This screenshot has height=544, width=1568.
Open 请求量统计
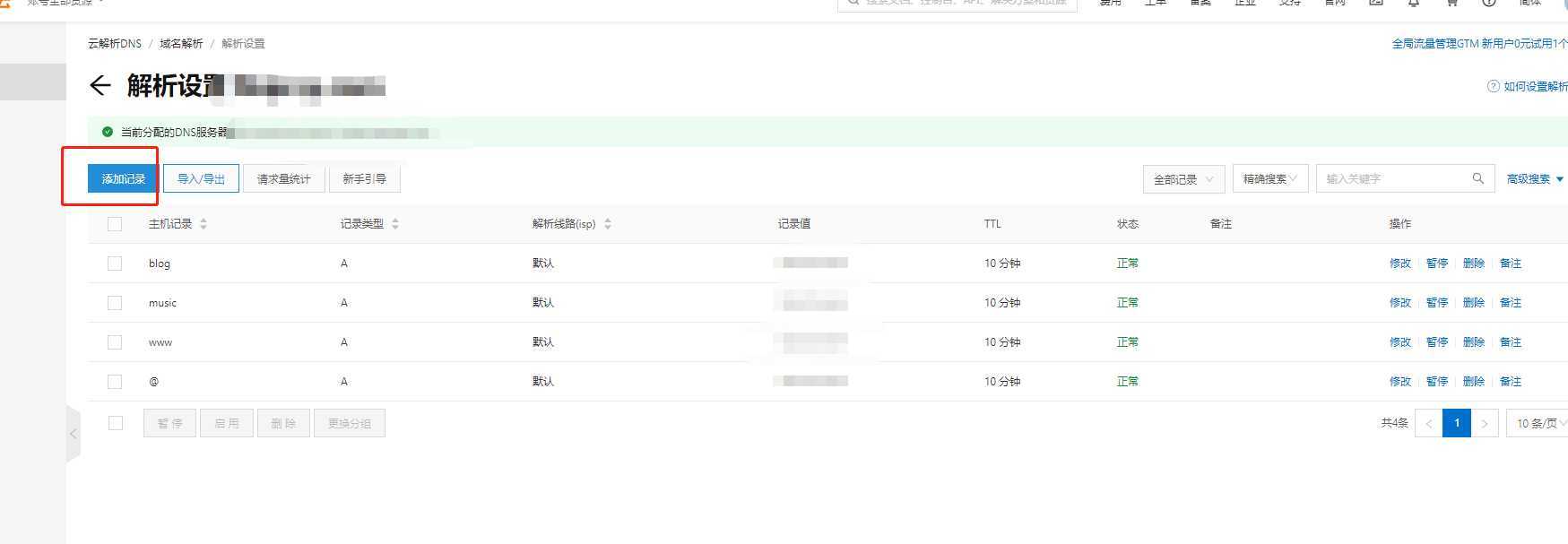(283, 178)
